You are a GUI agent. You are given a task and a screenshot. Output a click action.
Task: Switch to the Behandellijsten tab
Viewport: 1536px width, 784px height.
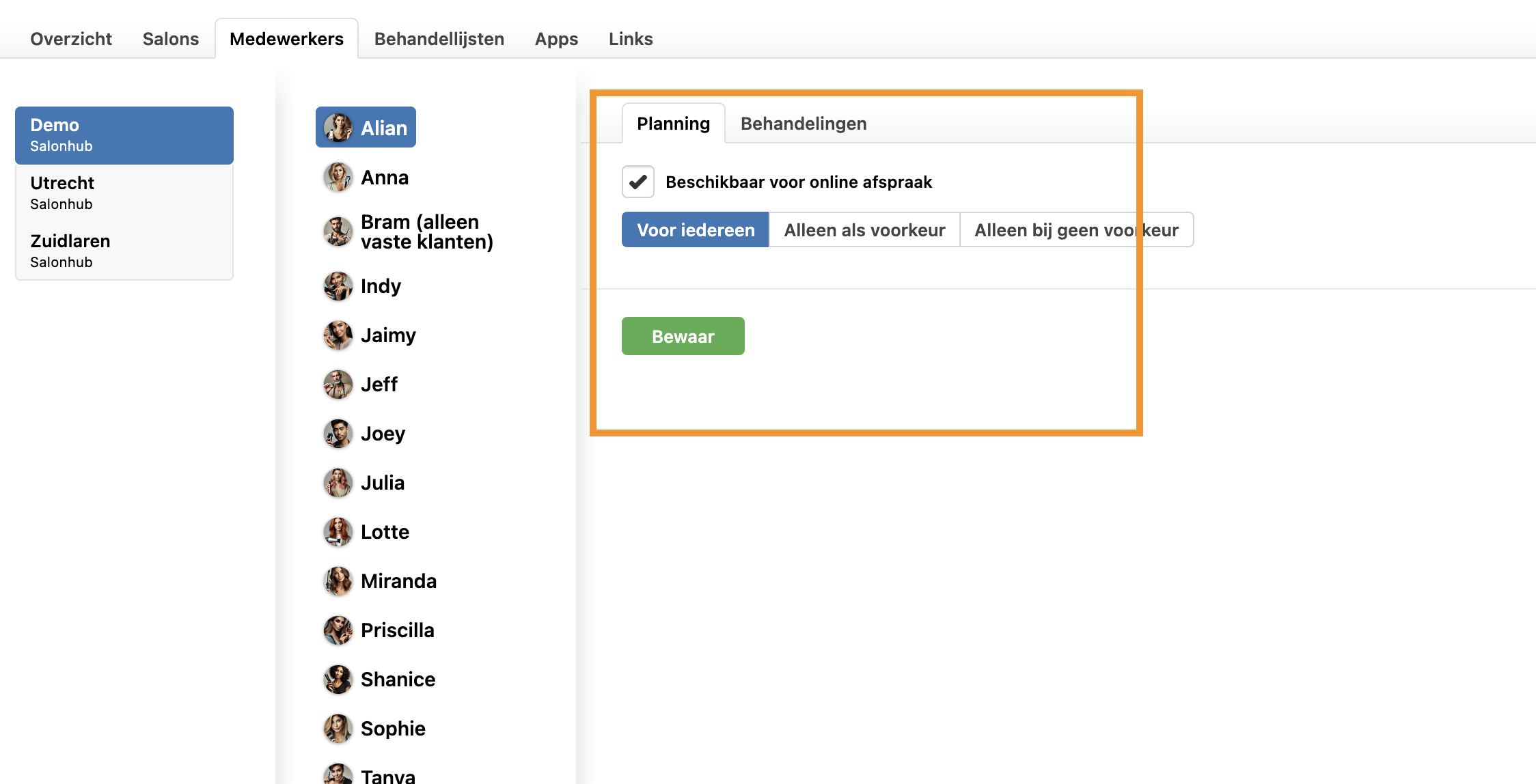pyautogui.click(x=439, y=39)
